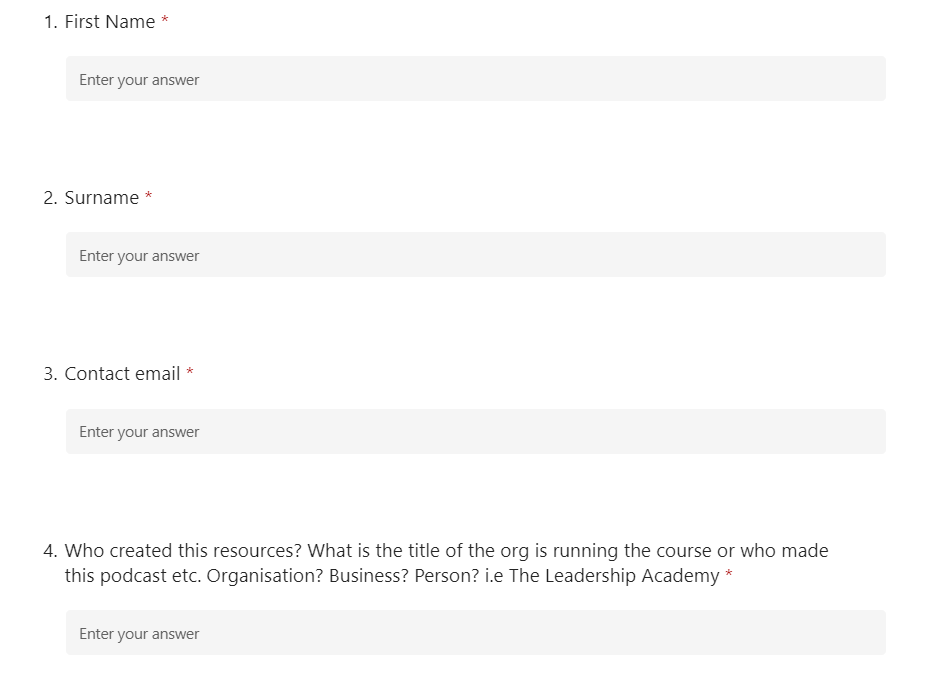Focus the Surname answer field

[x=476, y=255]
